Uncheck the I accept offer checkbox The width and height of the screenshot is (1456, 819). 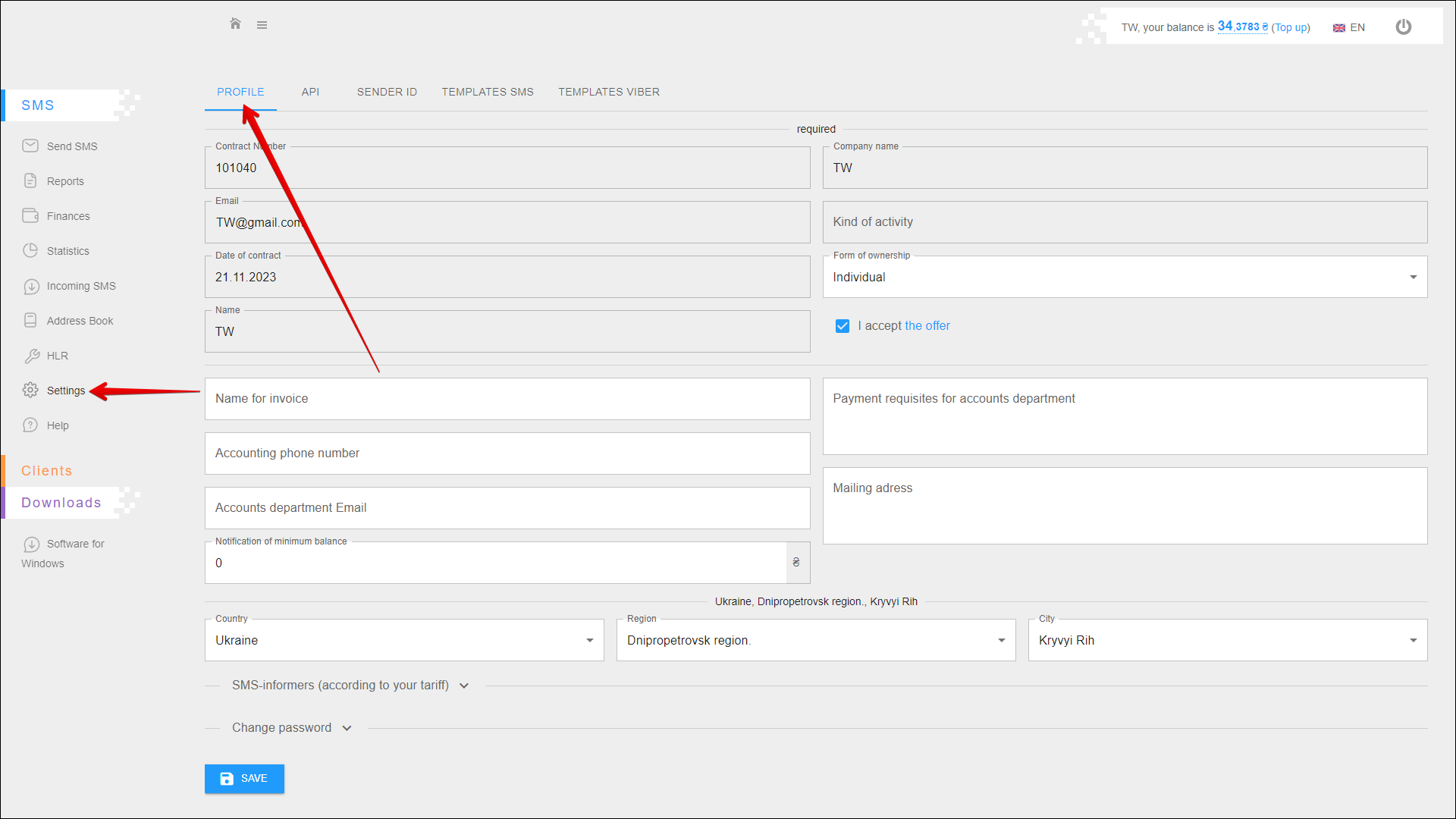point(842,326)
